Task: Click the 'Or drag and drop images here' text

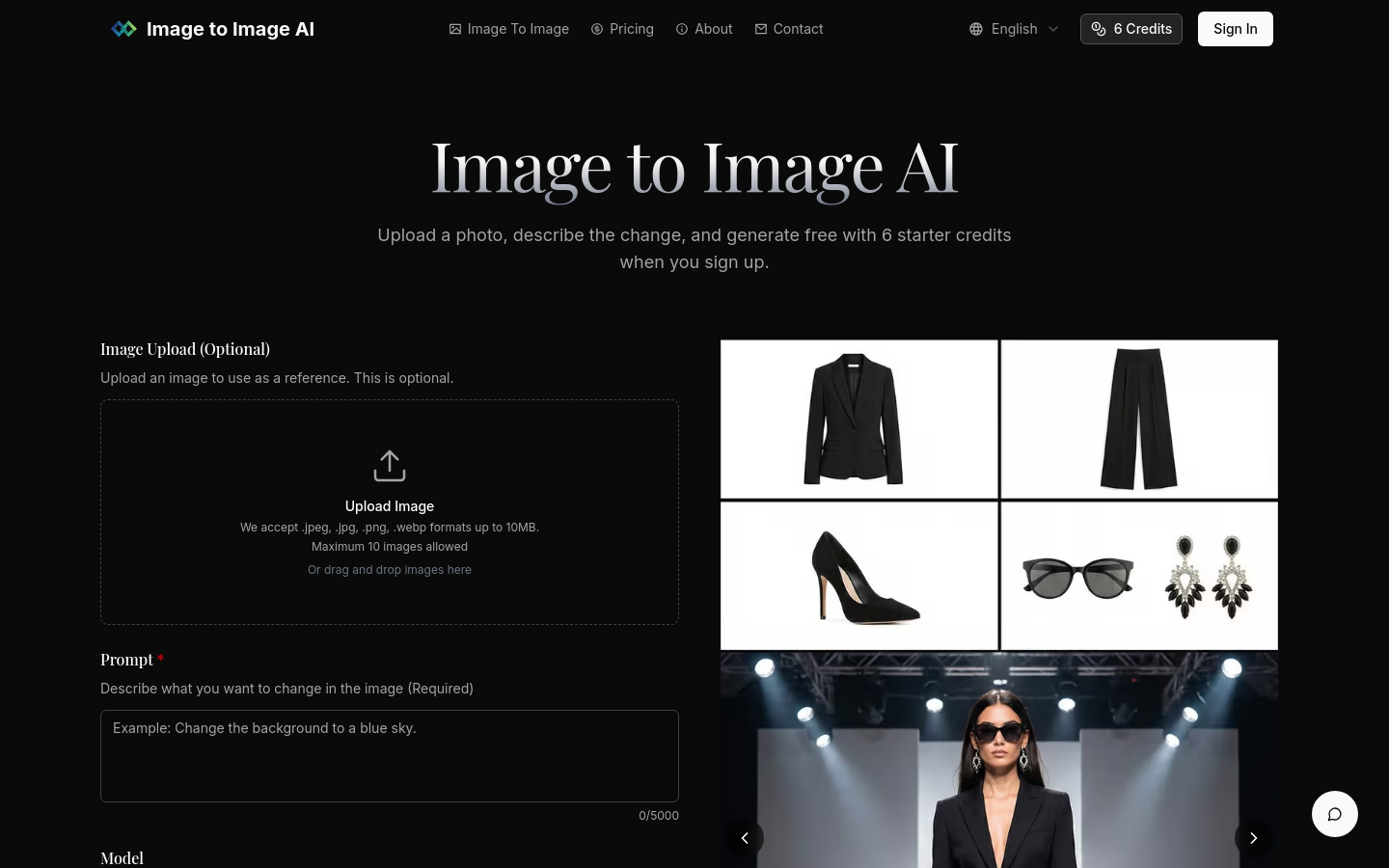Action: 390,570
